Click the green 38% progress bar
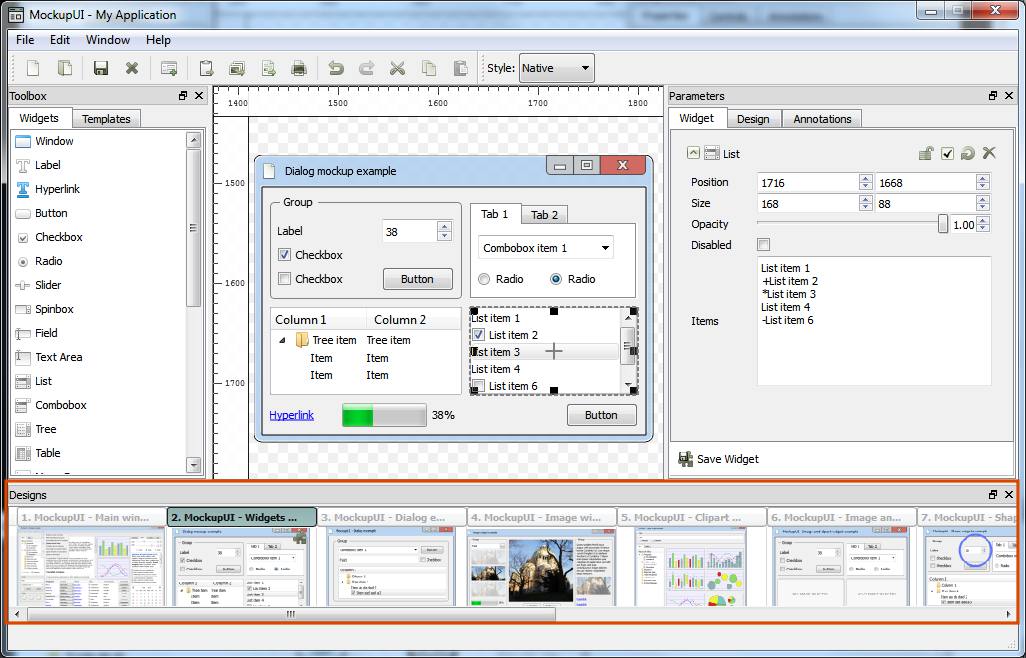Viewport: 1026px width, 658px height. click(x=384, y=415)
